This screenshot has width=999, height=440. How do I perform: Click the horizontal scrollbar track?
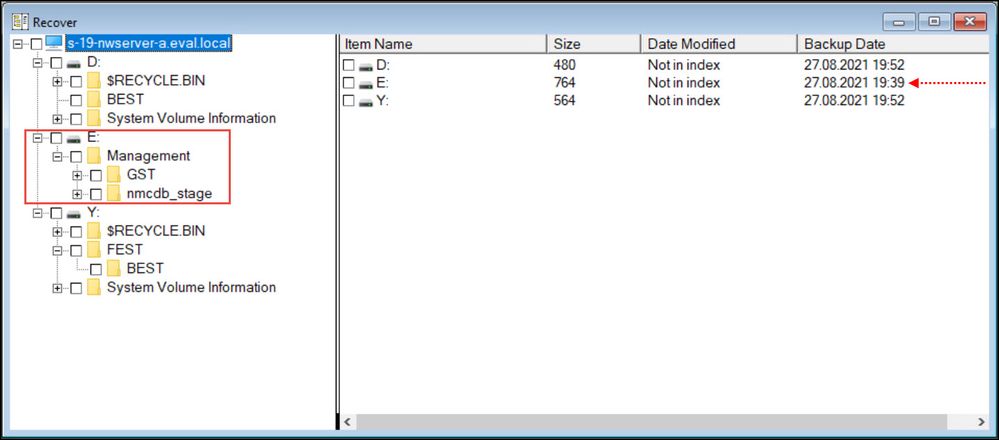tap(960, 422)
